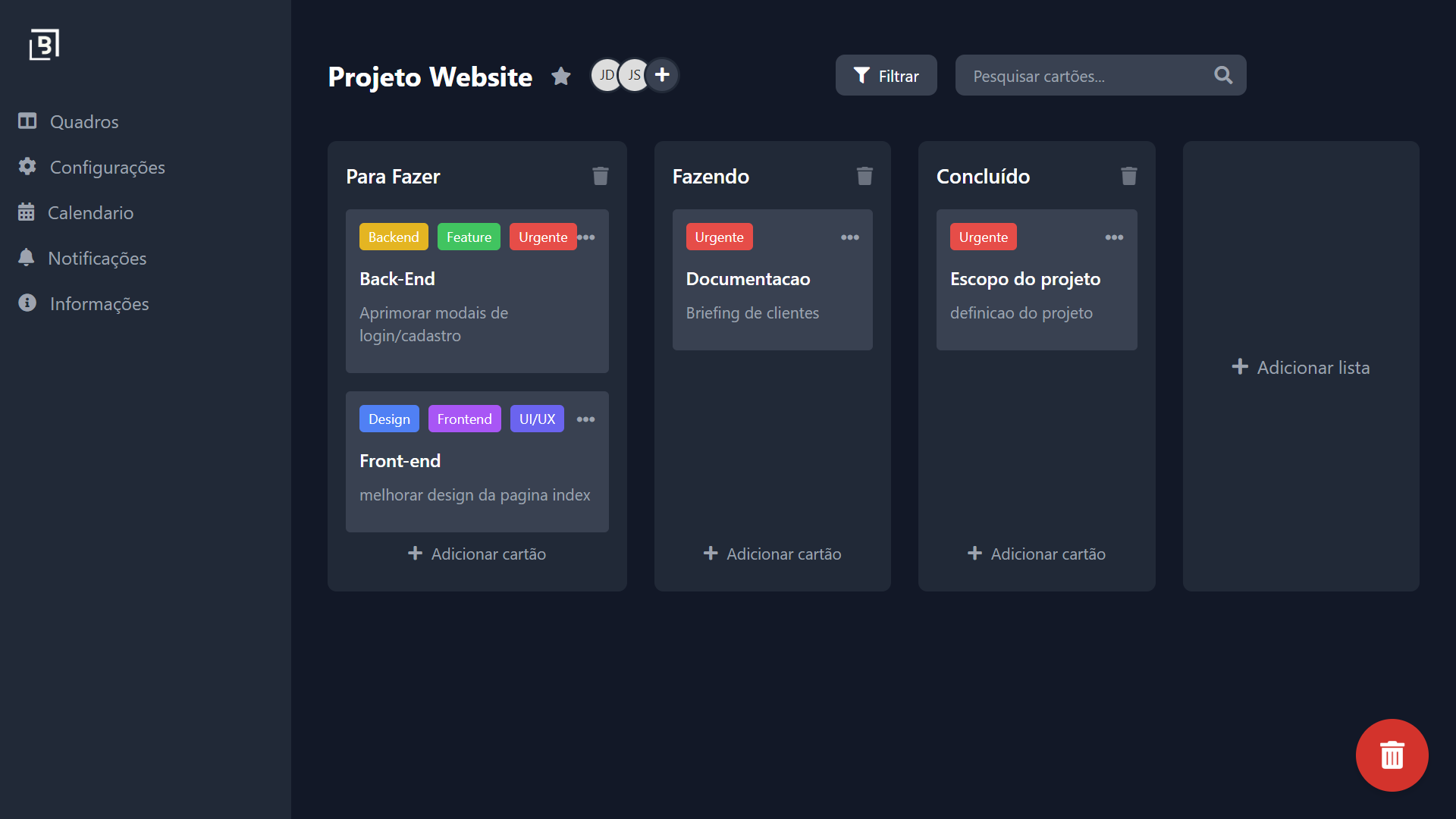Click the red floating trash button
1456x819 pixels.
[1392, 755]
